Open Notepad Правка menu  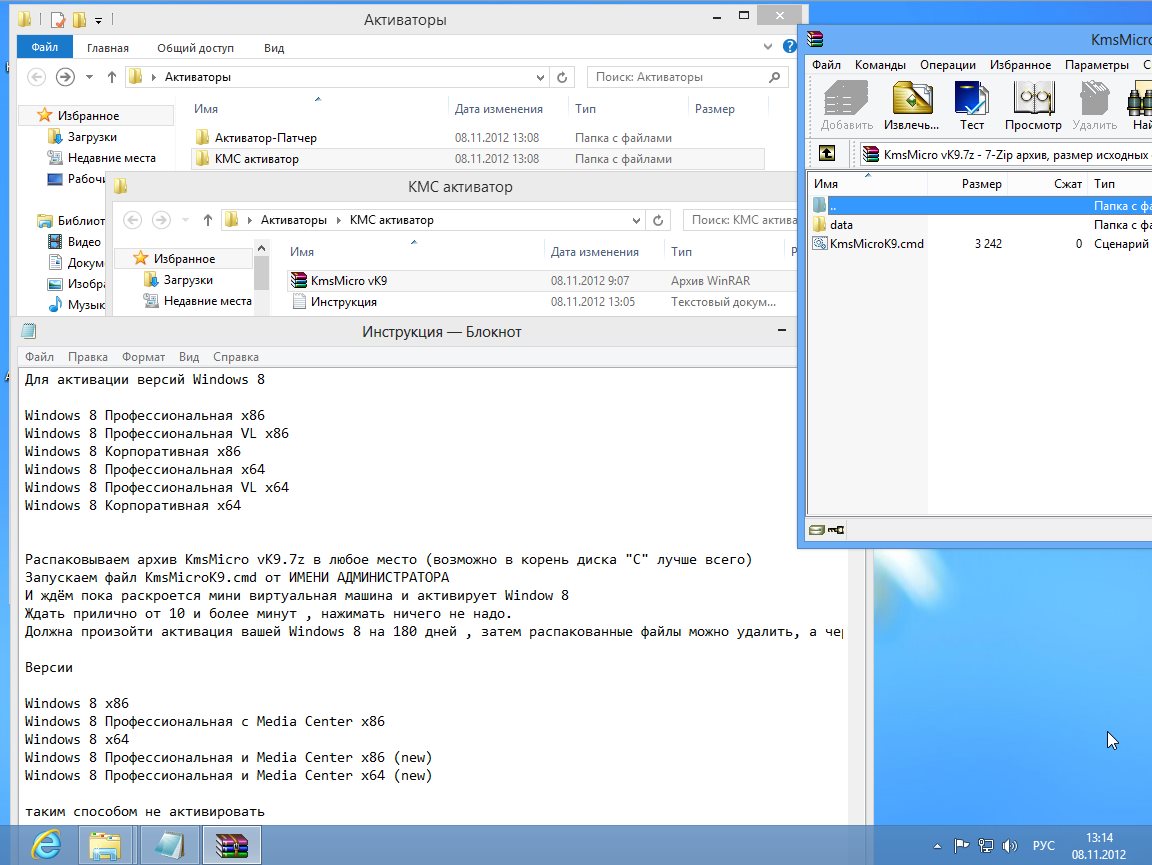(x=87, y=356)
